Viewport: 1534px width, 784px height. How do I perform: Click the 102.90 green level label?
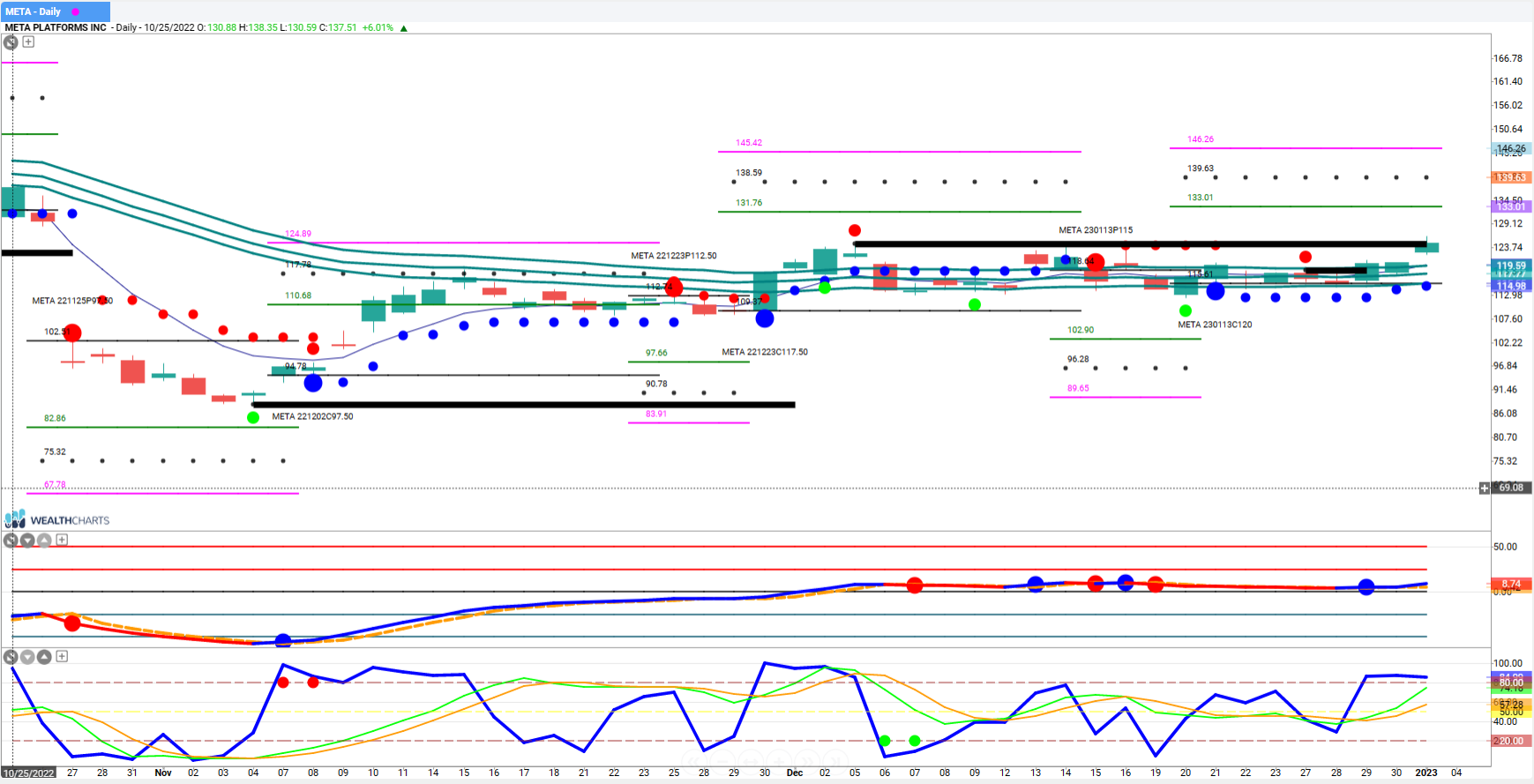[1081, 330]
